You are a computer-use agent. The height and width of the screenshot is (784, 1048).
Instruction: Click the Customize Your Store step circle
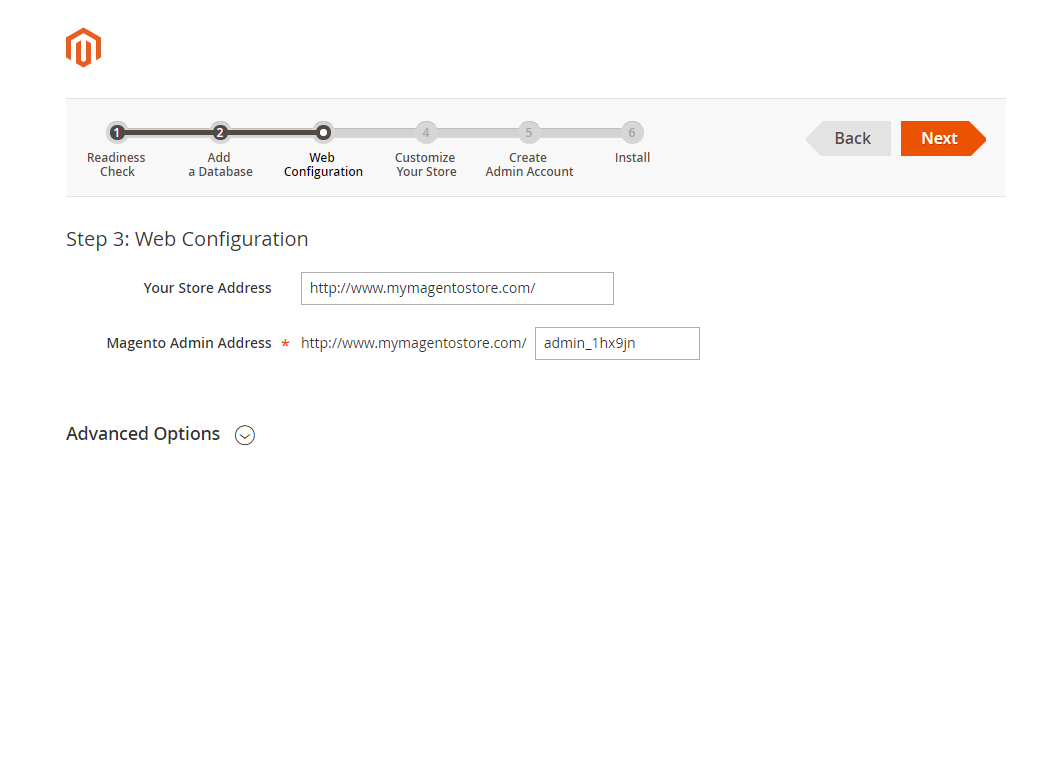(426, 132)
